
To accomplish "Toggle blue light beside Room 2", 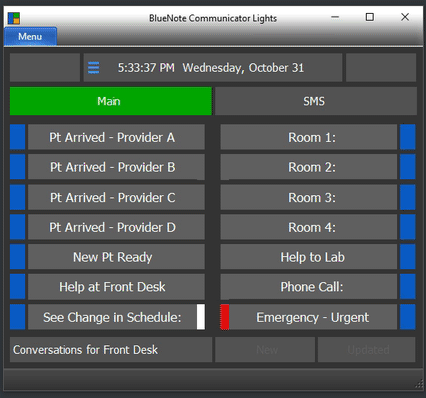I will point(408,167).
